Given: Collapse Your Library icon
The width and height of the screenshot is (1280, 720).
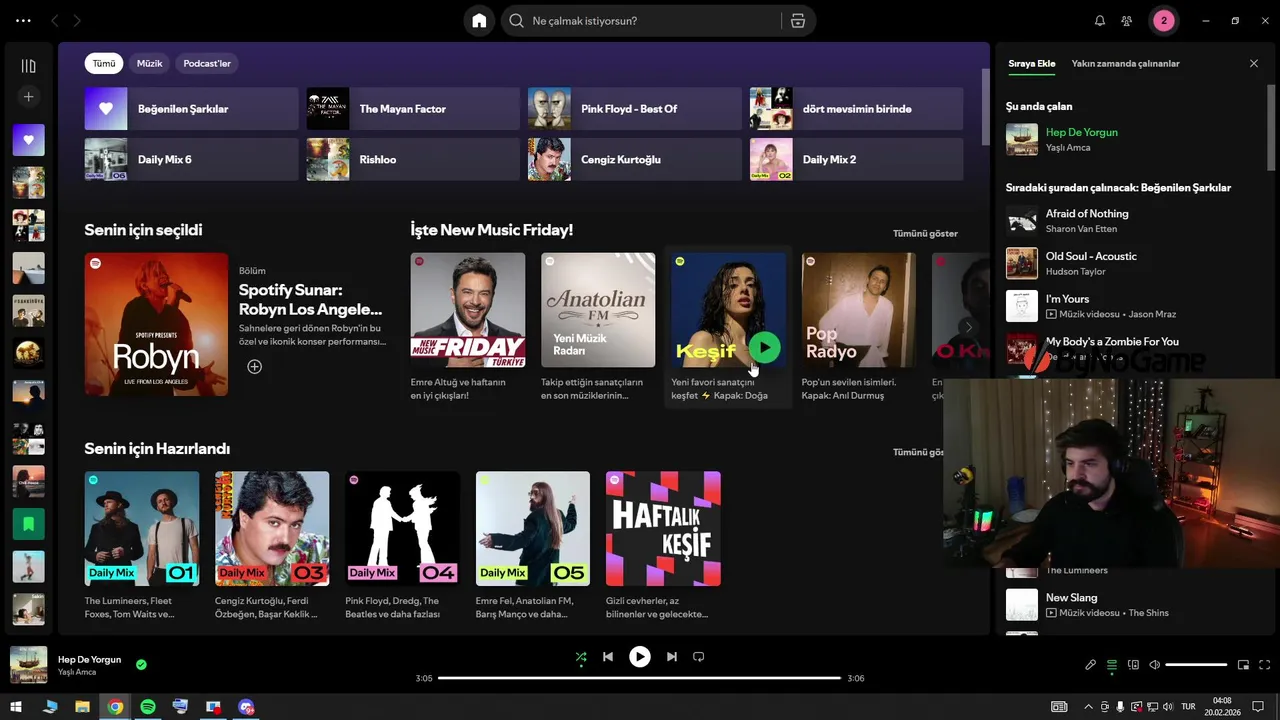Looking at the screenshot, I should pos(28,66).
